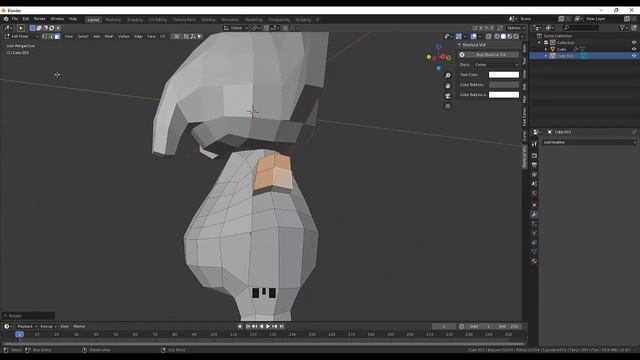Open the viewport View menu
This screenshot has height=360, width=640.
pos(69,36)
